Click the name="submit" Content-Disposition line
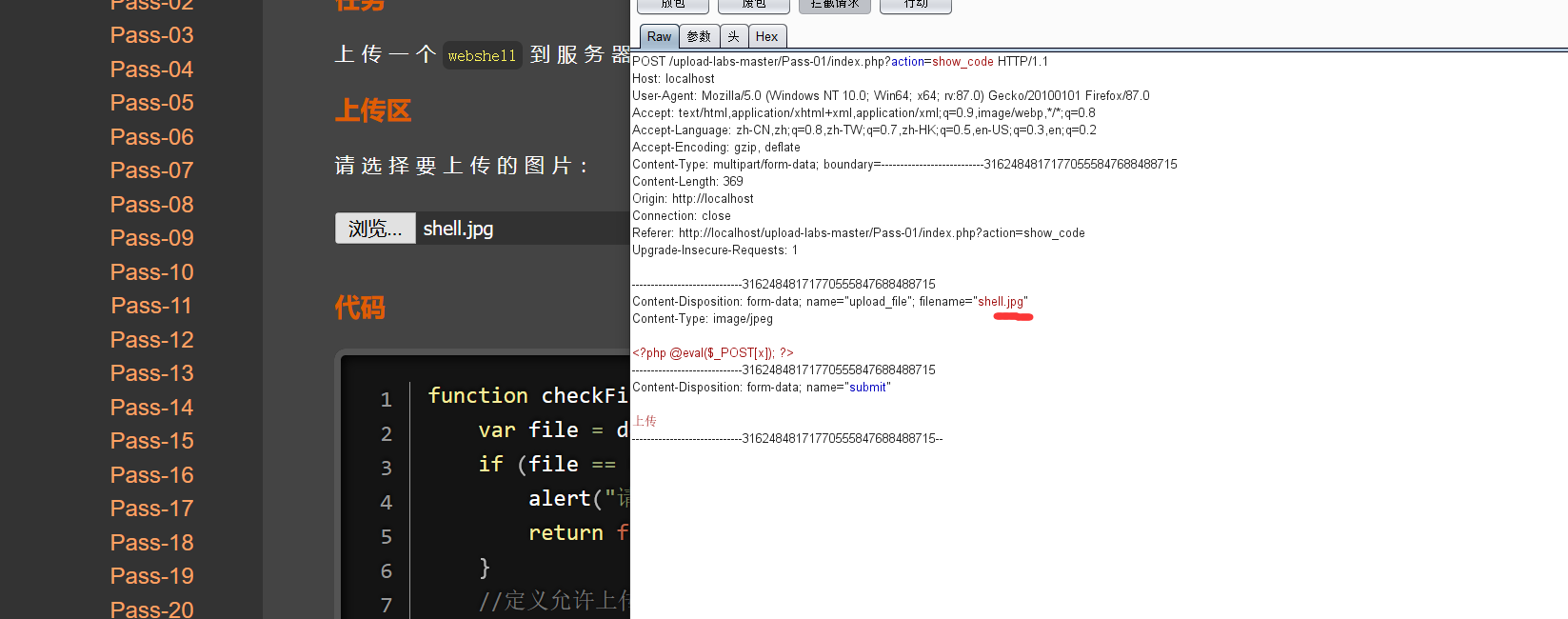The height and width of the screenshot is (619, 1568). pos(762,388)
